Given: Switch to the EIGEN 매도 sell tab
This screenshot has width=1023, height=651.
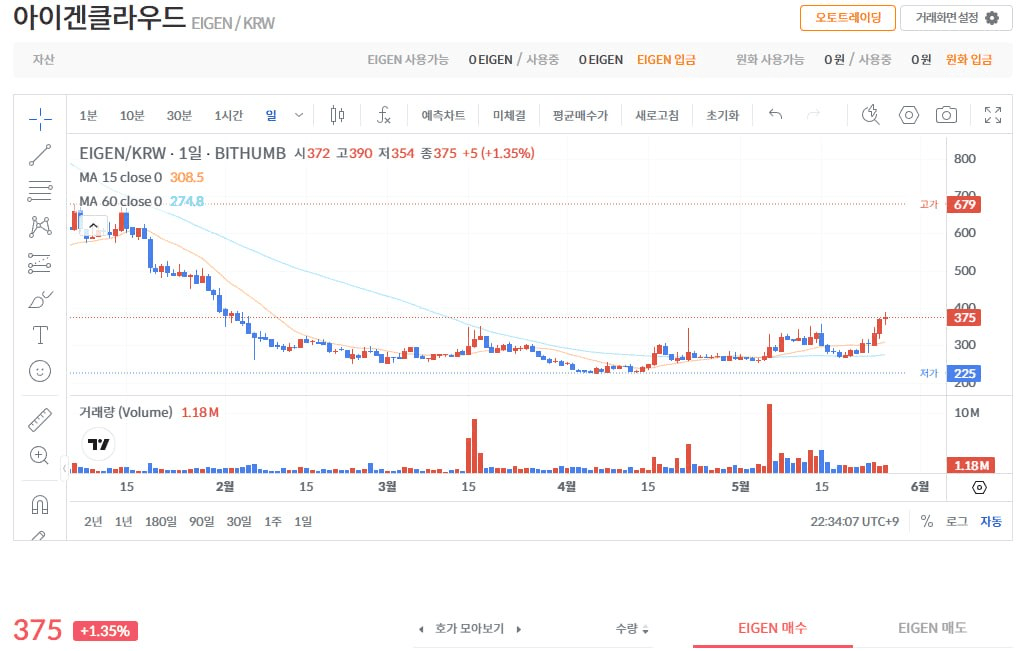Looking at the screenshot, I should click(x=932, y=628).
